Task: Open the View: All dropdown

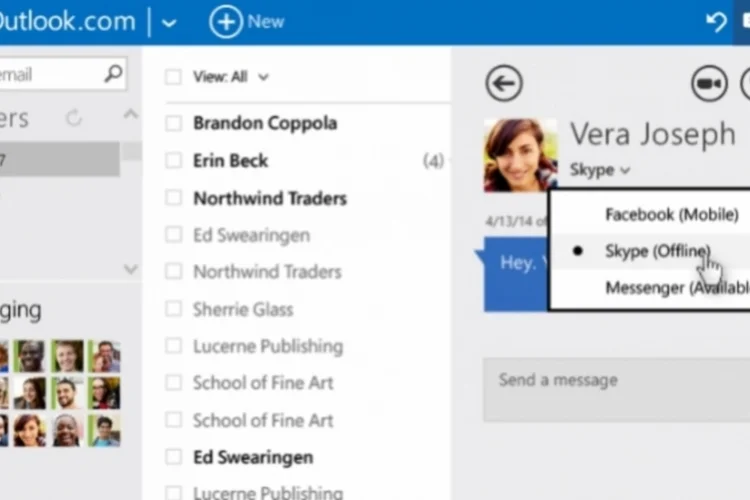Action: click(x=231, y=77)
